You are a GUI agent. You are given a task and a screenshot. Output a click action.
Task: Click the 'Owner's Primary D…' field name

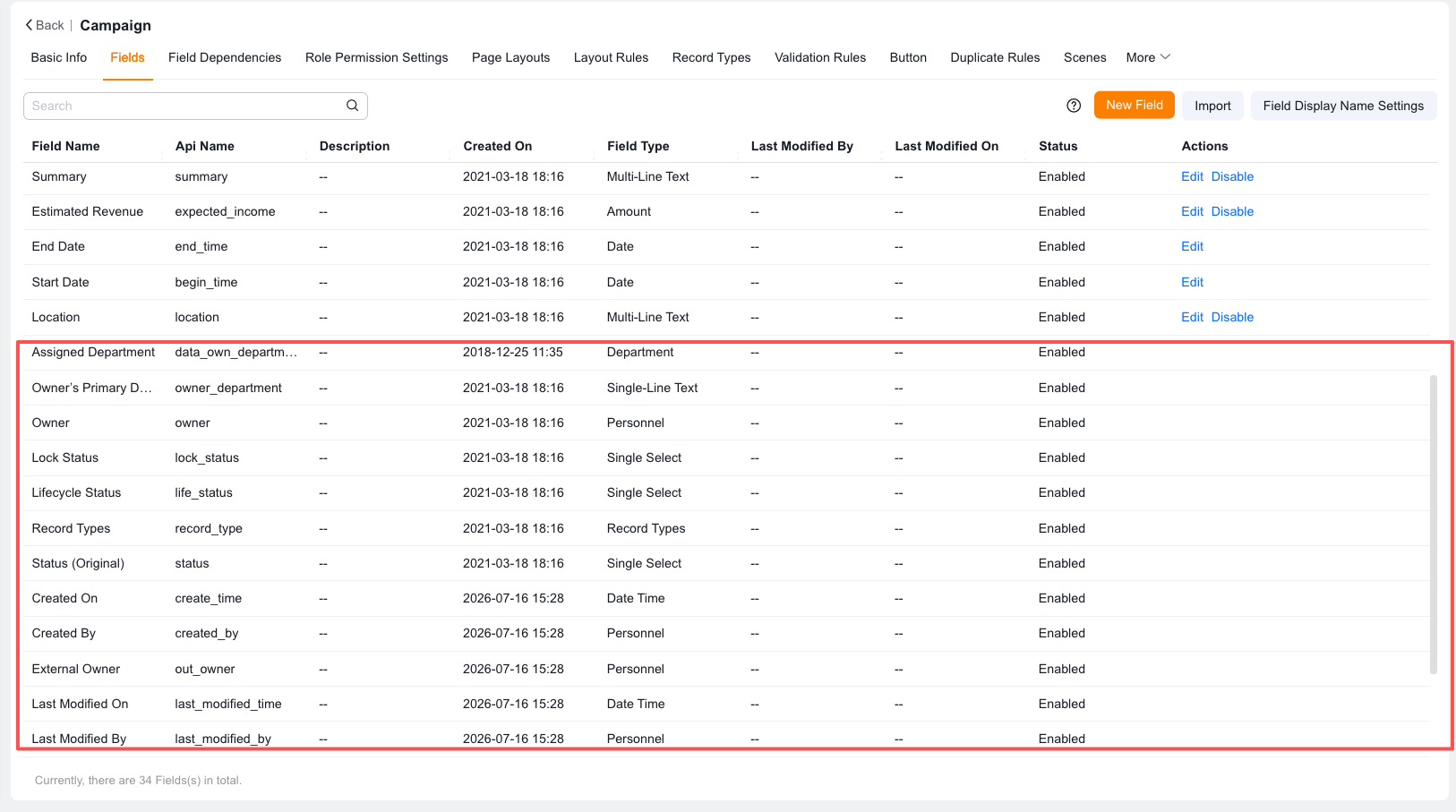92,388
